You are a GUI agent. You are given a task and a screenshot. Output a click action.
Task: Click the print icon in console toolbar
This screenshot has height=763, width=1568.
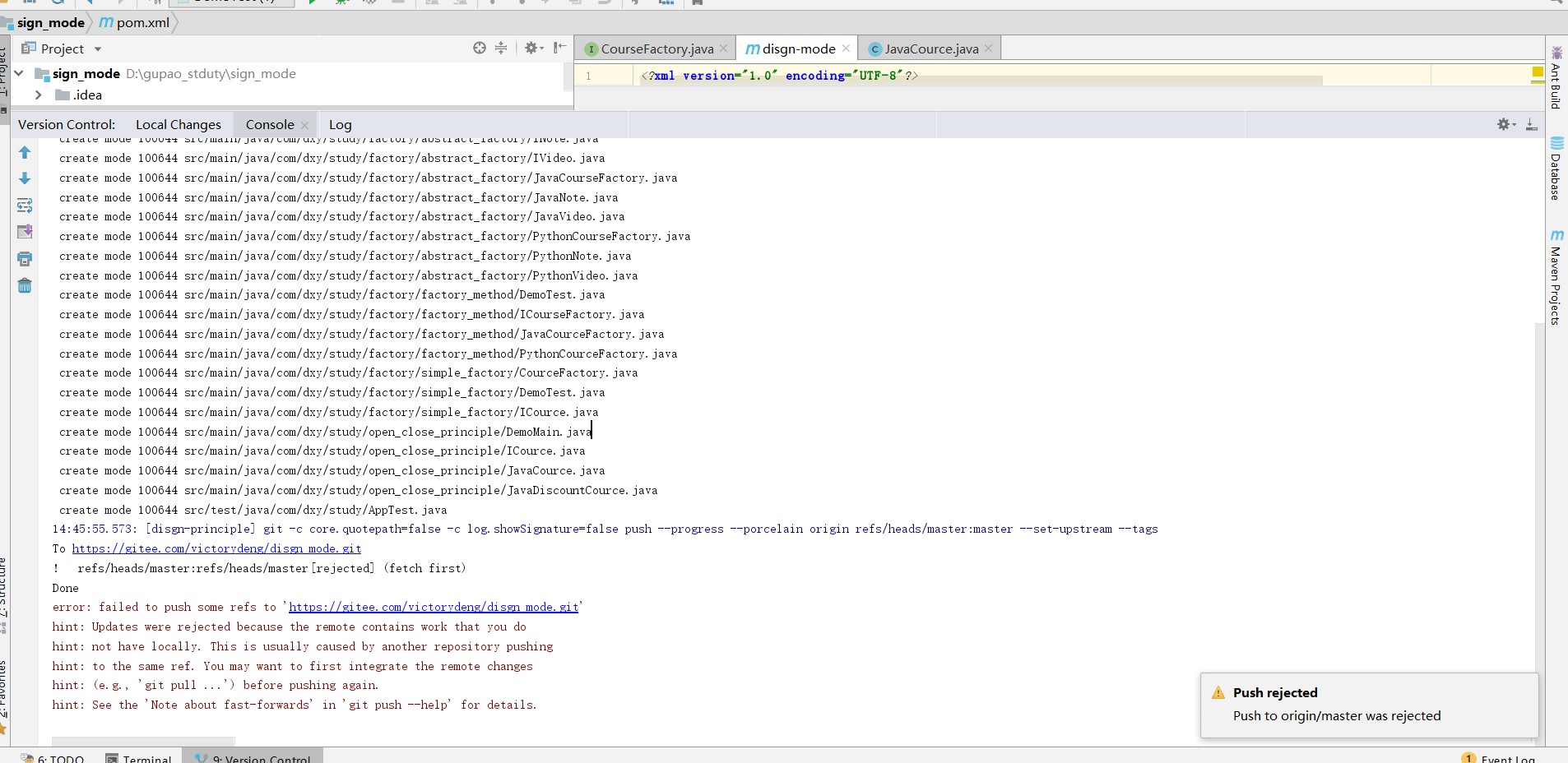pos(25,259)
